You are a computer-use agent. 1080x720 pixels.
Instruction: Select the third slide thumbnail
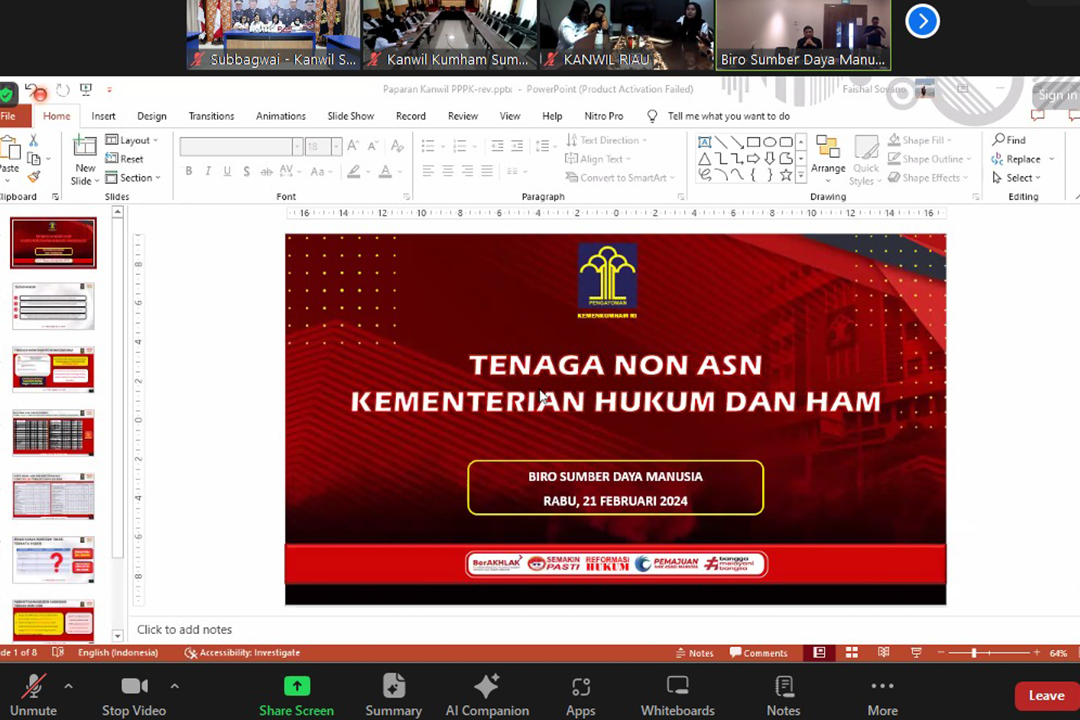53,370
